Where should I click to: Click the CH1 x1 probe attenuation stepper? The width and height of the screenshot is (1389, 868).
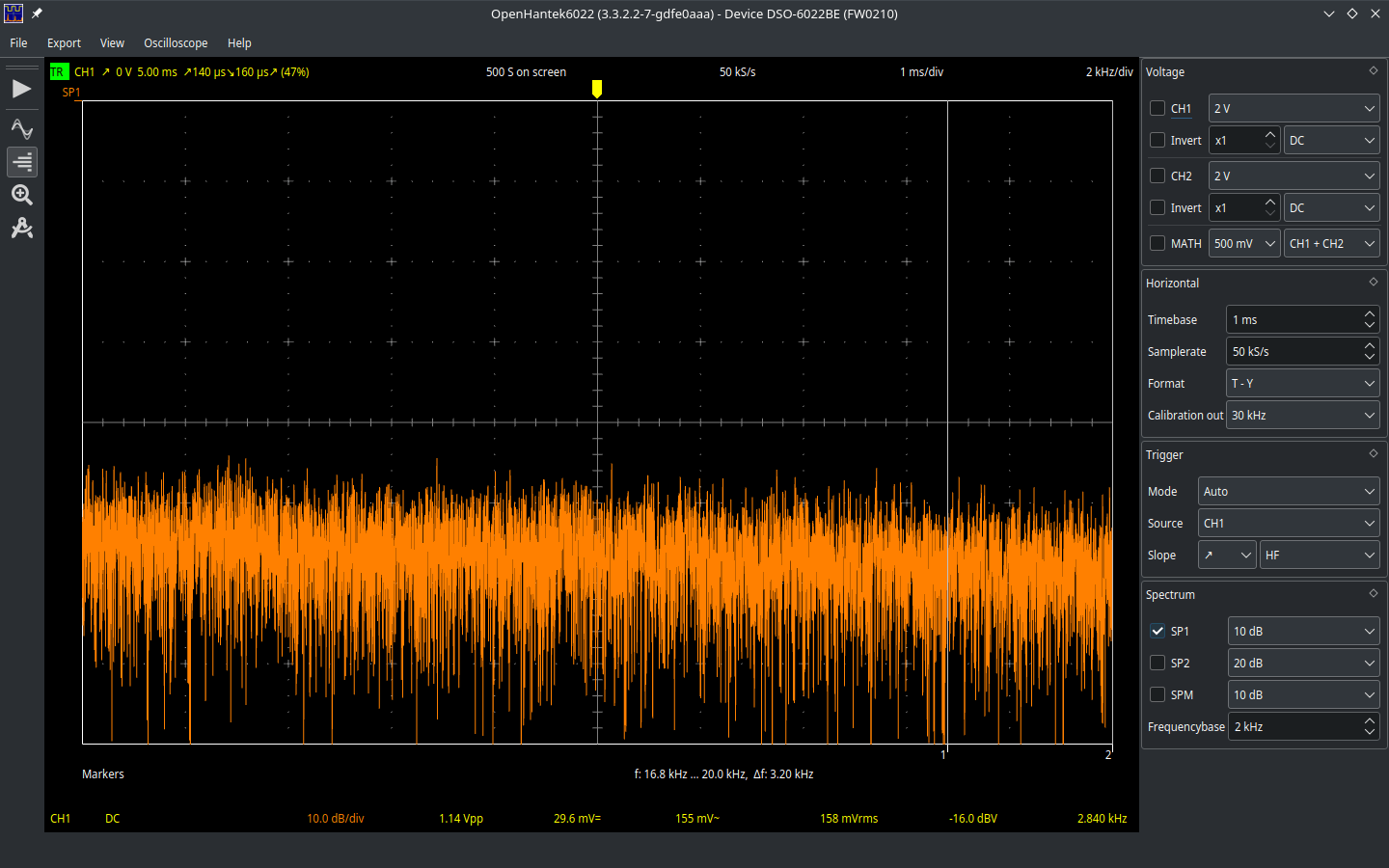pyautogui.click(x=1244, y=140)
